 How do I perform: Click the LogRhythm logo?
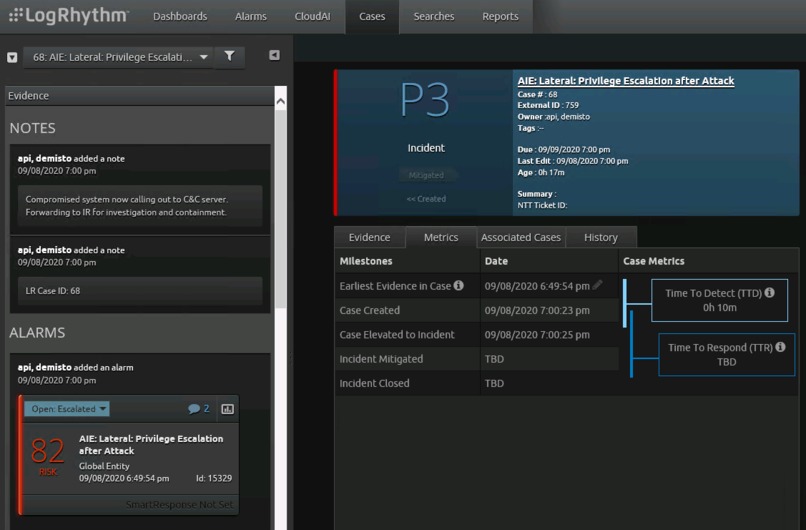coord(69,15)
